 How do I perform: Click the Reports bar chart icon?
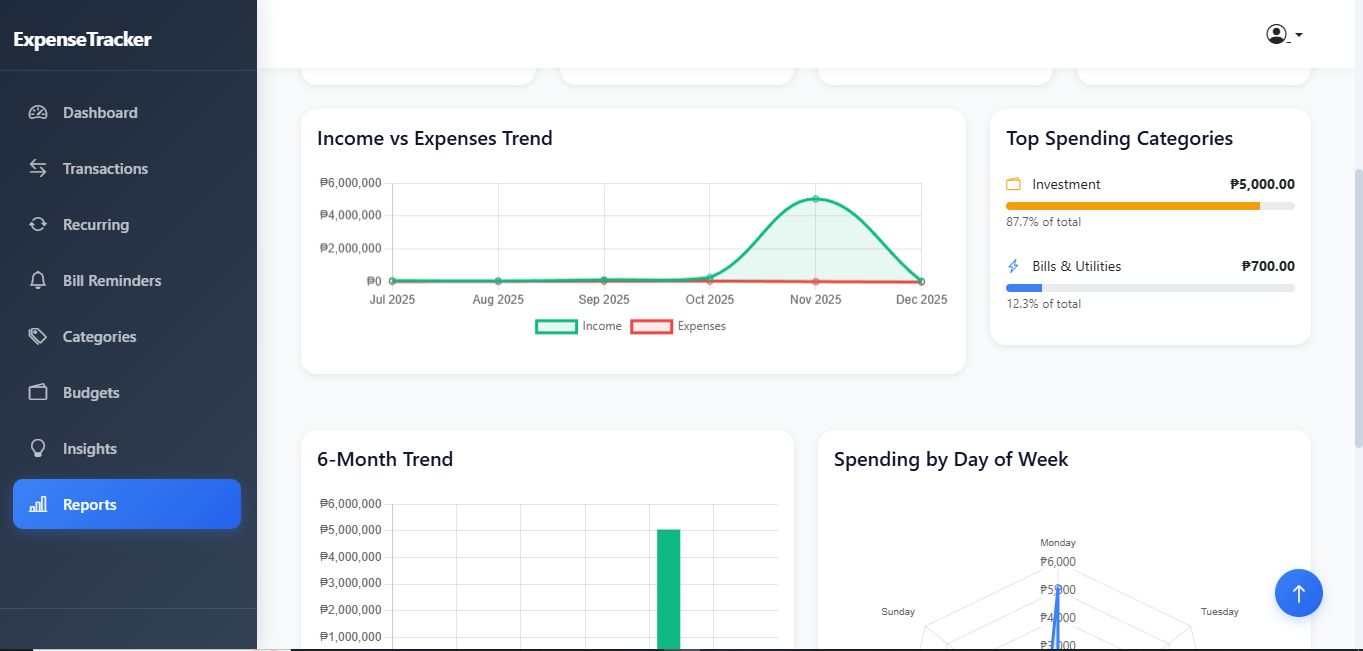point(38,505)
